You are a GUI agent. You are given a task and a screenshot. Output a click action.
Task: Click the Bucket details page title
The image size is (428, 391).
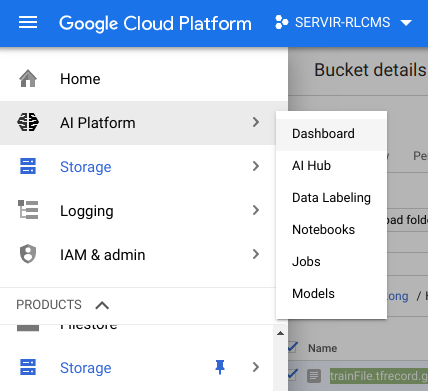370,70
